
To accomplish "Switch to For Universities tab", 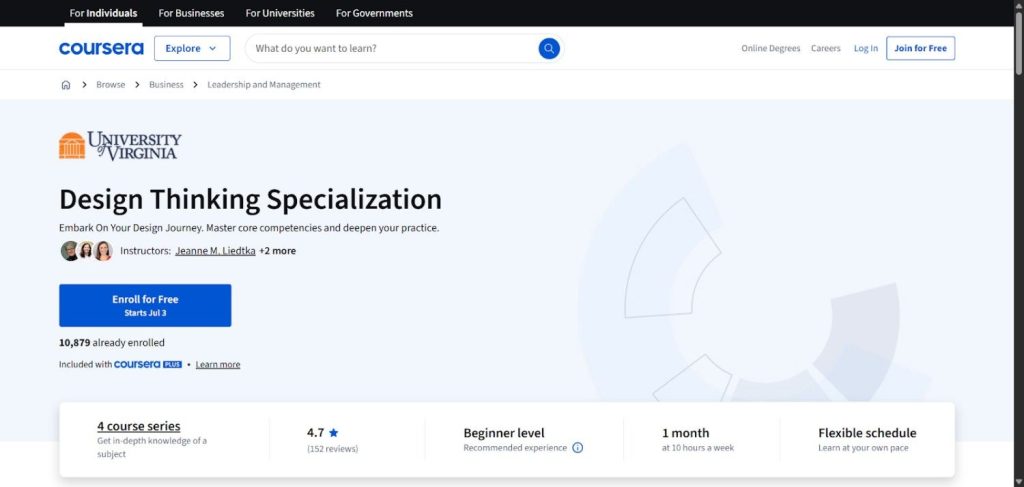I will [x=280, y=13].
